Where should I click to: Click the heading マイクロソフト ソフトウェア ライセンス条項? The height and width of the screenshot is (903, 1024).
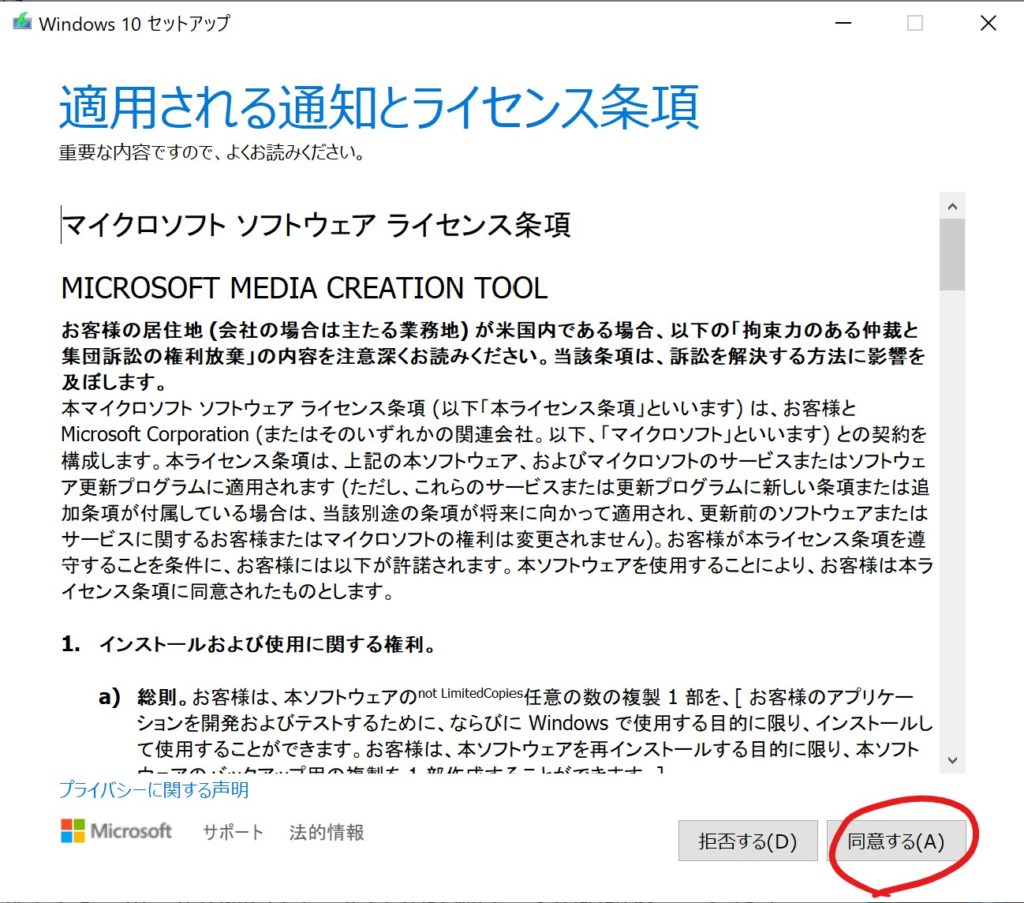(316, 225)
